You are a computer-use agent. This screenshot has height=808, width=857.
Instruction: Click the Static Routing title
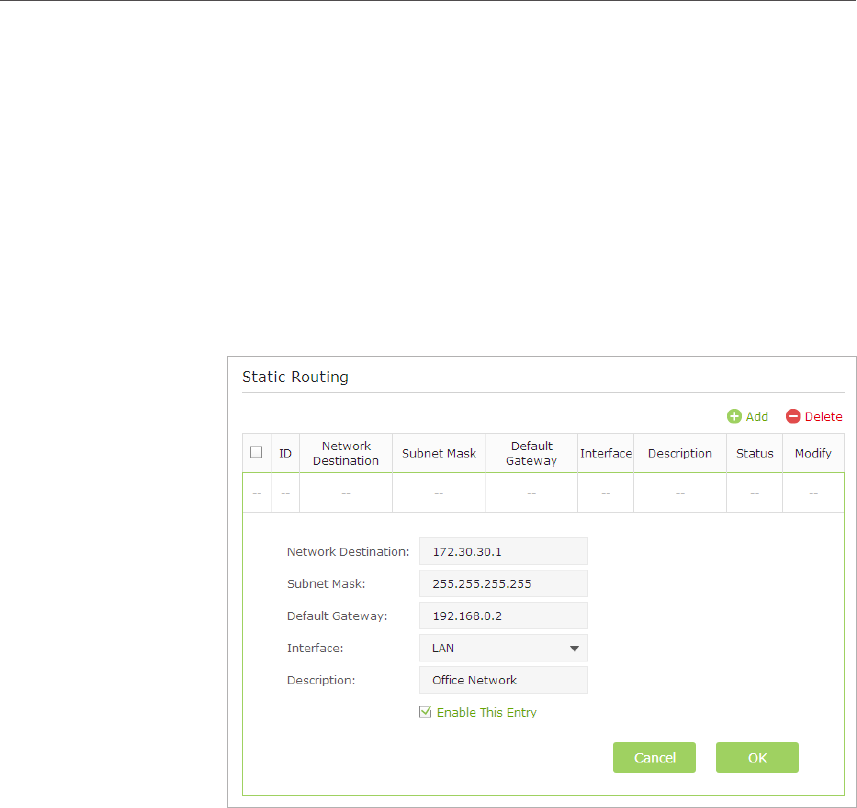click(x=295, y=377)
